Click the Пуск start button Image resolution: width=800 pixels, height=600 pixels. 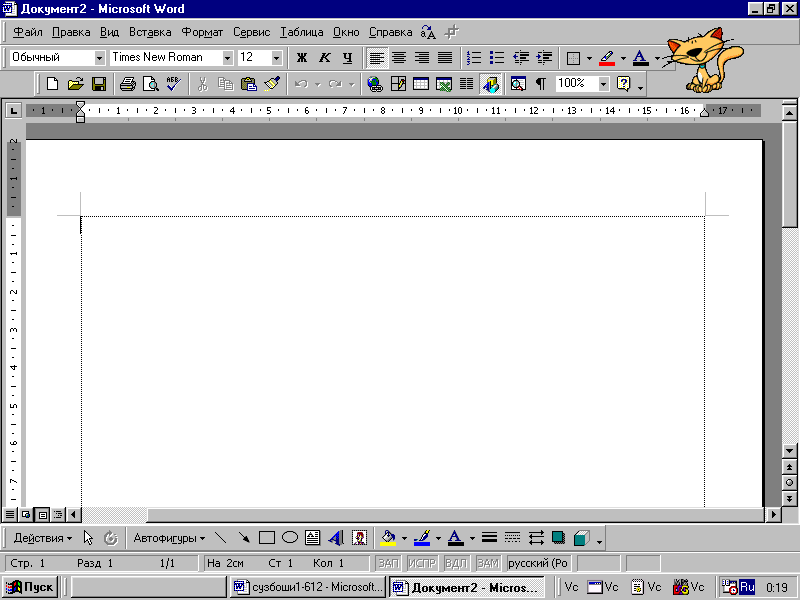[x=30, y=587]
